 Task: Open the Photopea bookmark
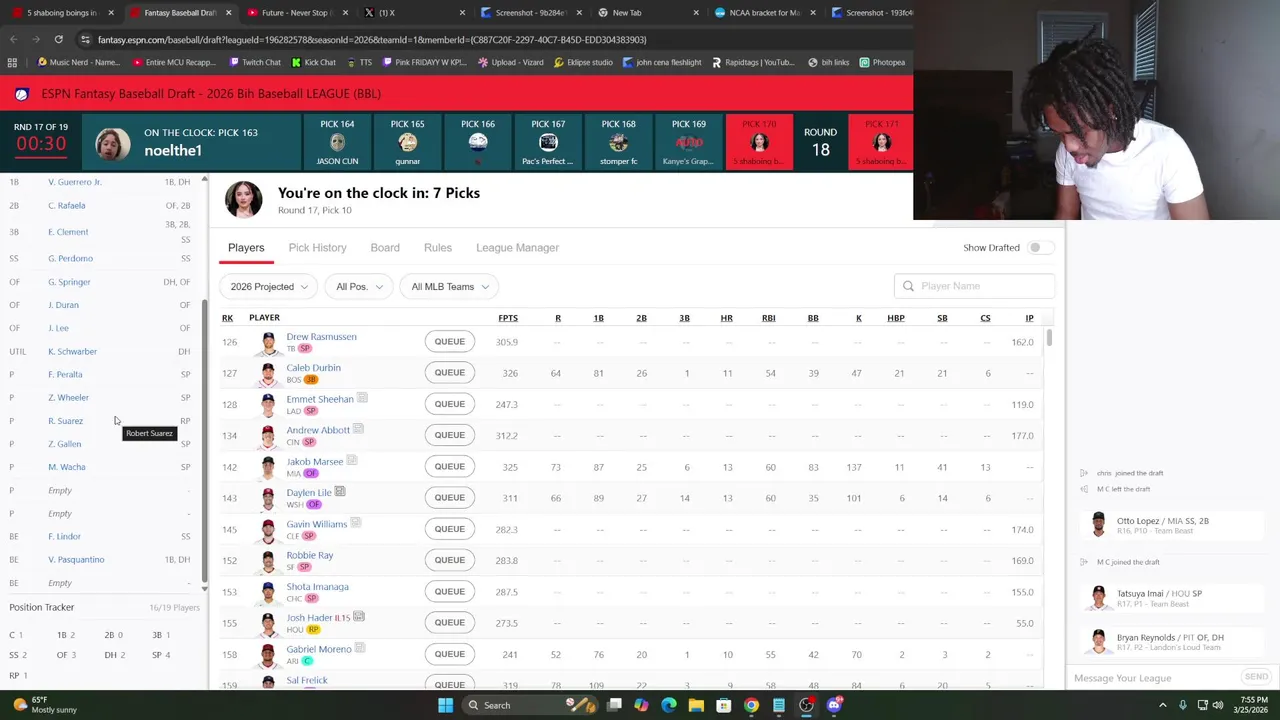(x=882, y=62)
